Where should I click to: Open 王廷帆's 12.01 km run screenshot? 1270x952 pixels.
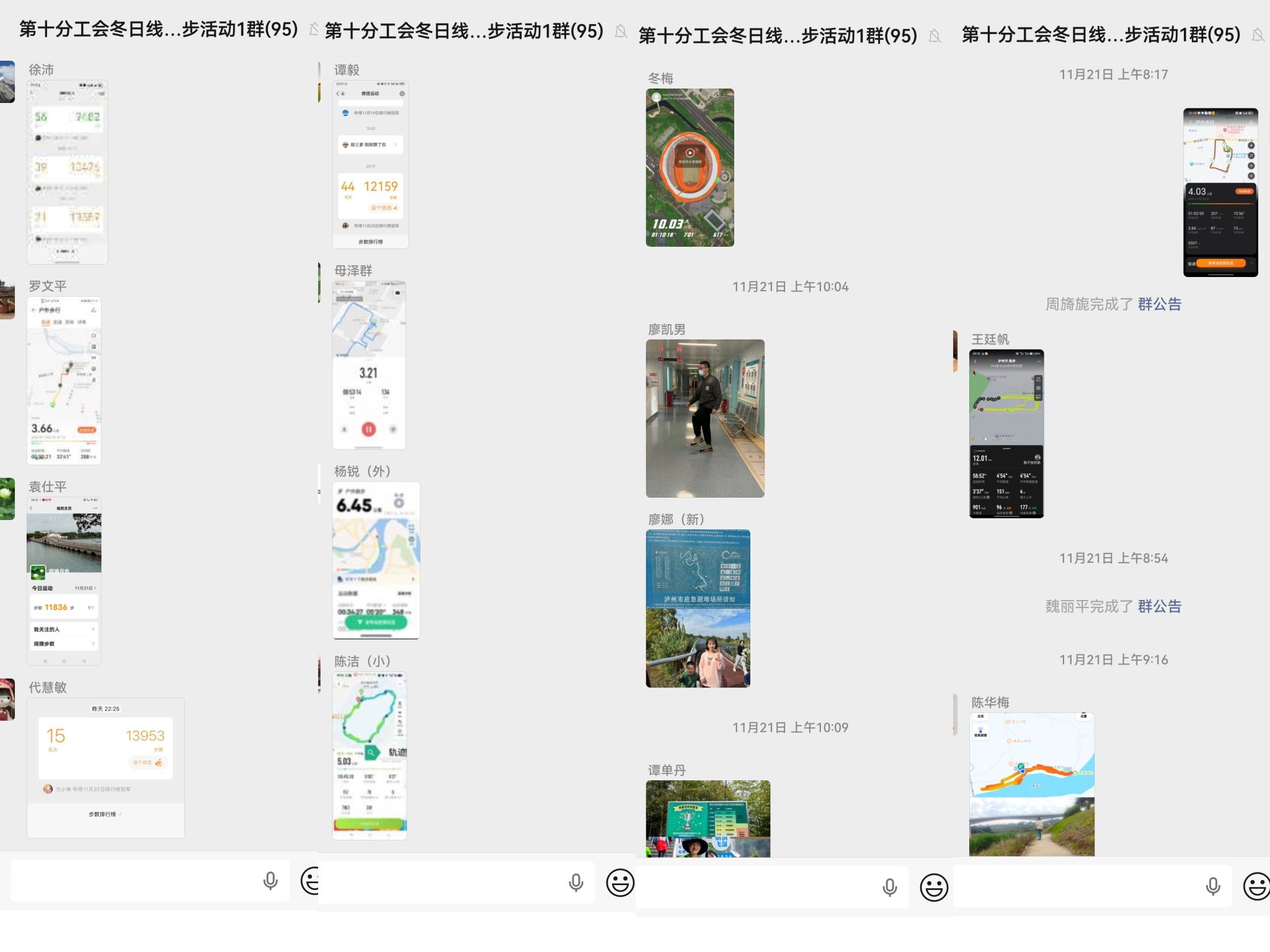tap(1006, 434)
